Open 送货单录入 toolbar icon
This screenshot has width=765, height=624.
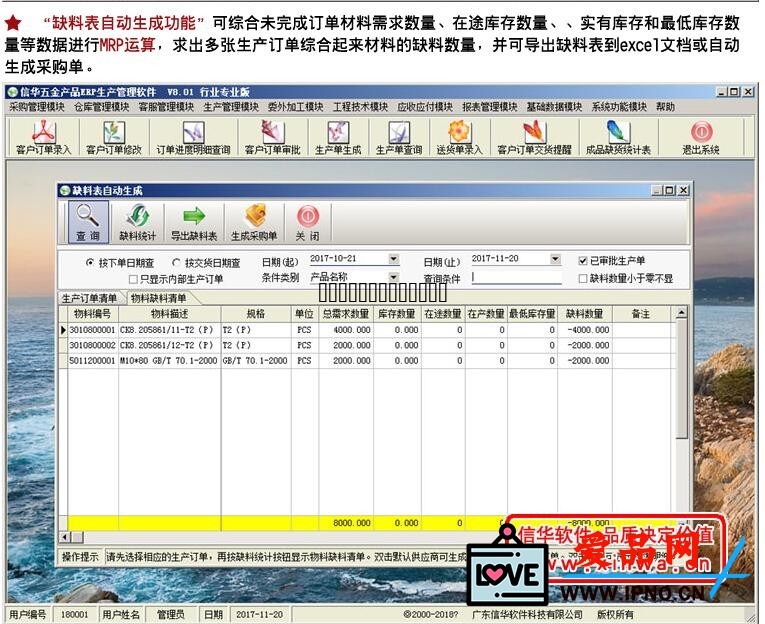pos(459,137)
